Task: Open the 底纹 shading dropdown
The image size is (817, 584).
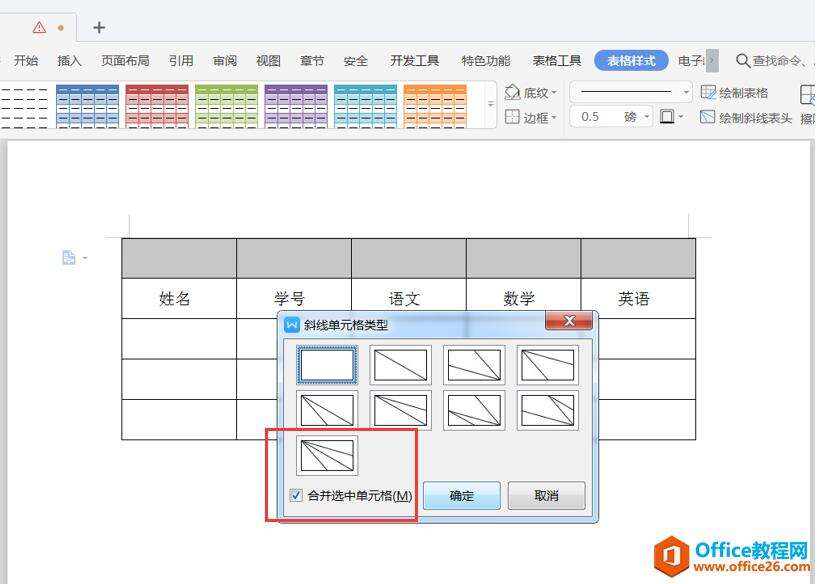Action: pos(554,93)
